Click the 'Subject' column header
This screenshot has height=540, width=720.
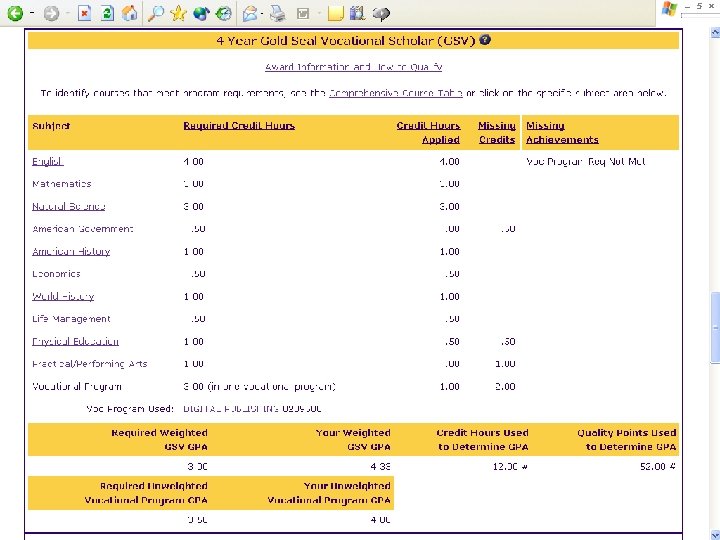point(51,126)
